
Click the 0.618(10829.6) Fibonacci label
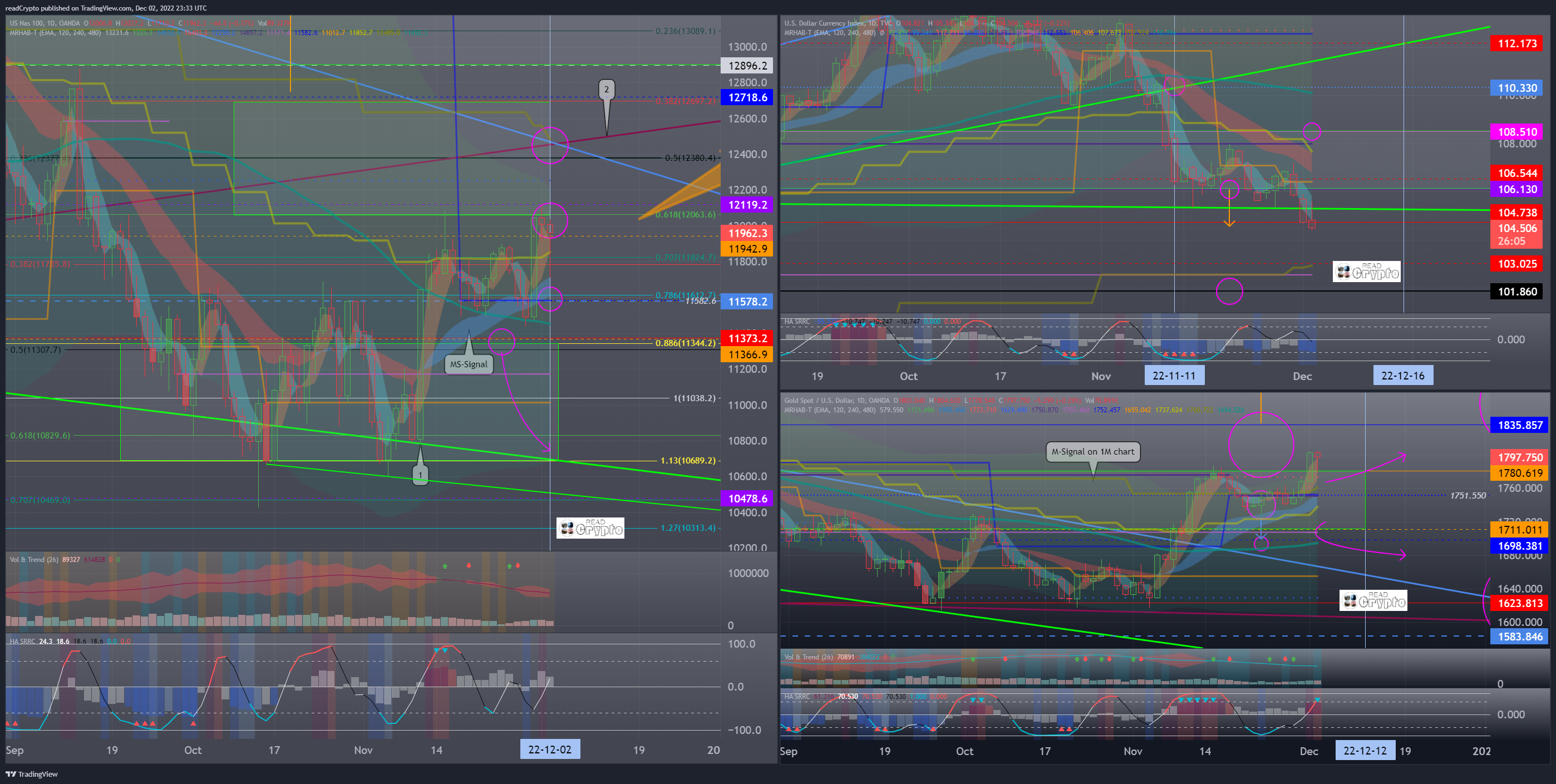(x=40, y=435)
